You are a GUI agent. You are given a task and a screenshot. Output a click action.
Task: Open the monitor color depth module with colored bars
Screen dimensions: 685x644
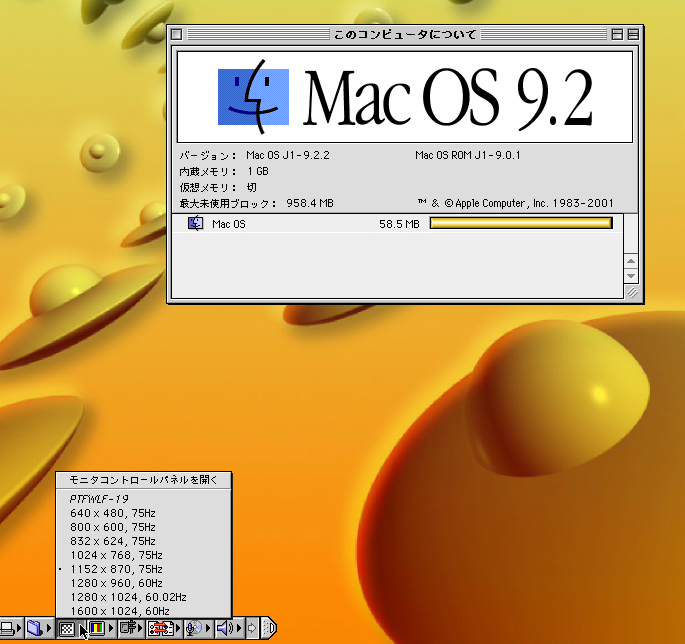(x=97, y=629)
